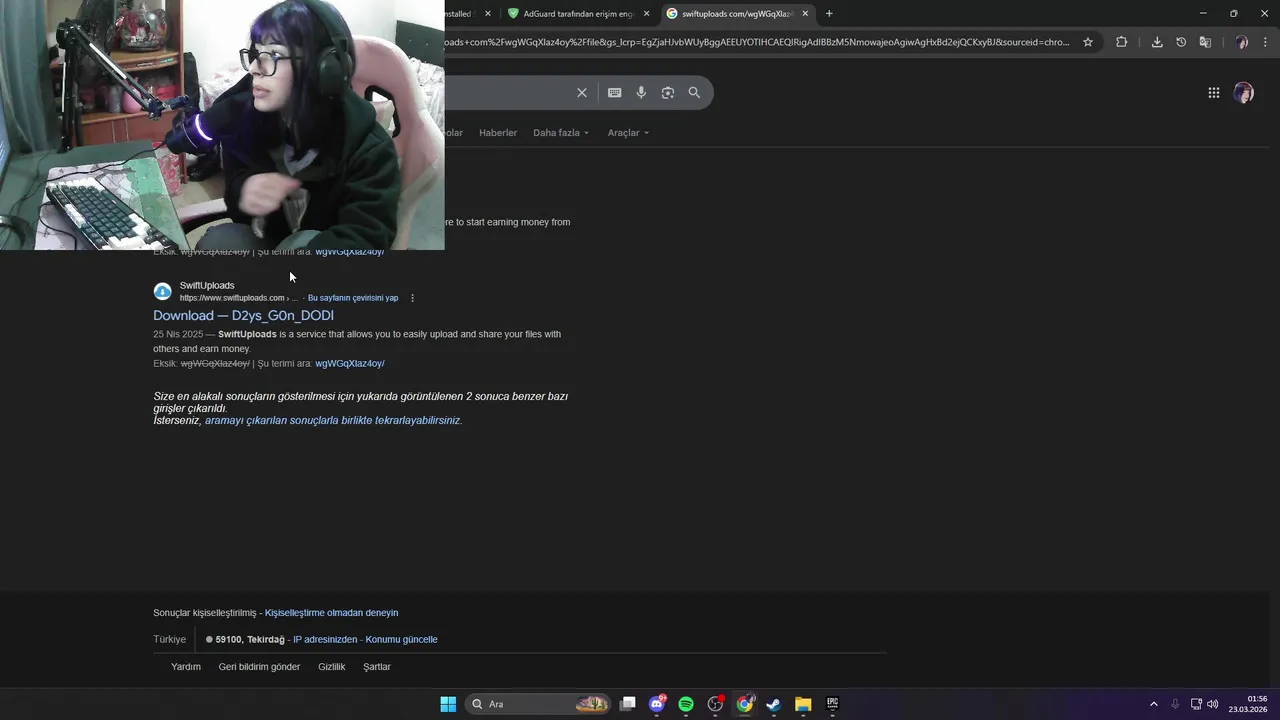Screen dimensions: 1280x720
Task: Open the Google apps grid
Action: (1214, 93)
